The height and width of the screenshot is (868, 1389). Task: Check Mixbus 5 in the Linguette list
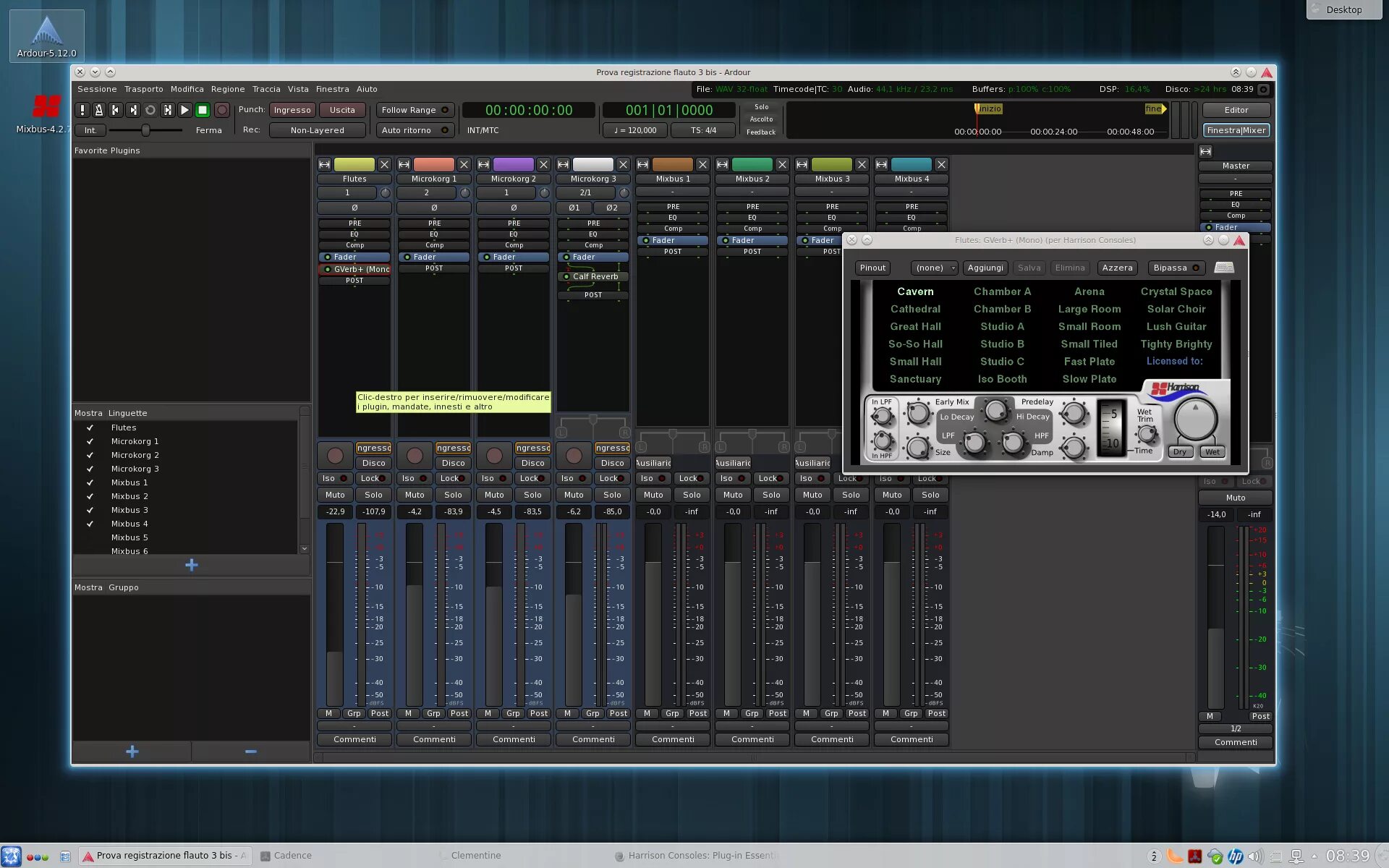[x=90, y=537]
